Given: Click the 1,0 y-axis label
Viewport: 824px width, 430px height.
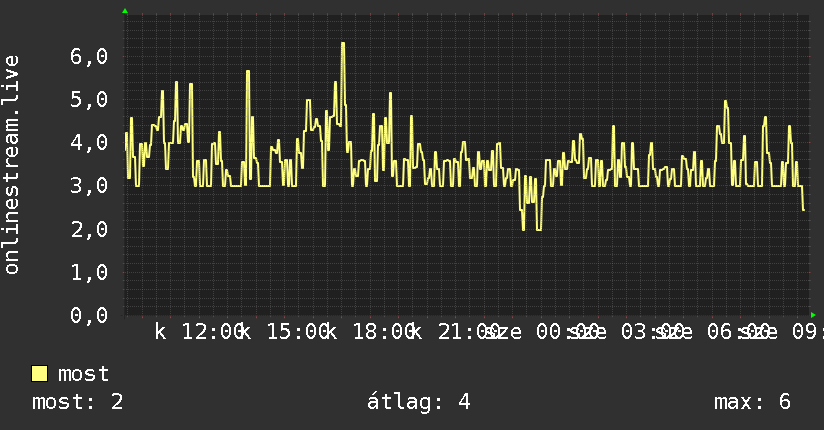Looking at the screenshot, I should [x=89, y=272].
